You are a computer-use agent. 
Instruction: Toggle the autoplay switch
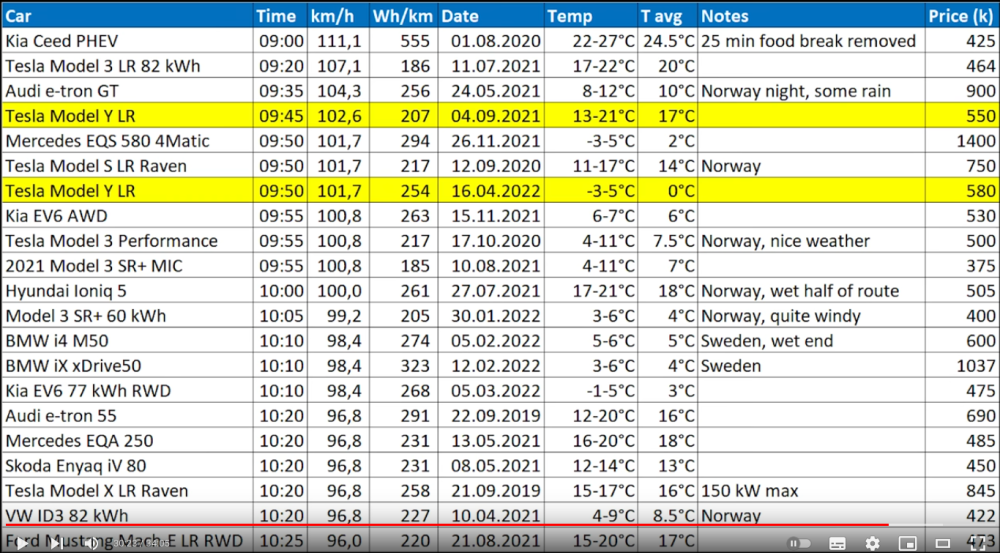800,543
